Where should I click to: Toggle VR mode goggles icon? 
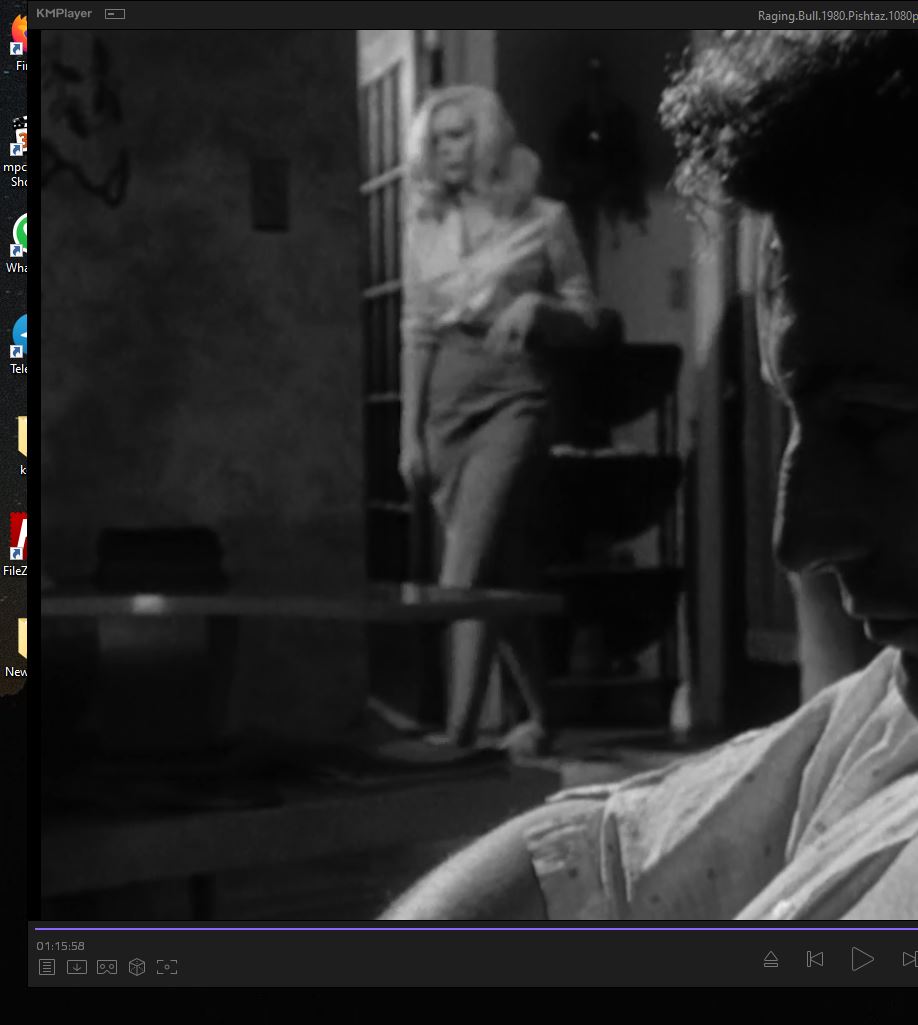(x=107, y=967)
